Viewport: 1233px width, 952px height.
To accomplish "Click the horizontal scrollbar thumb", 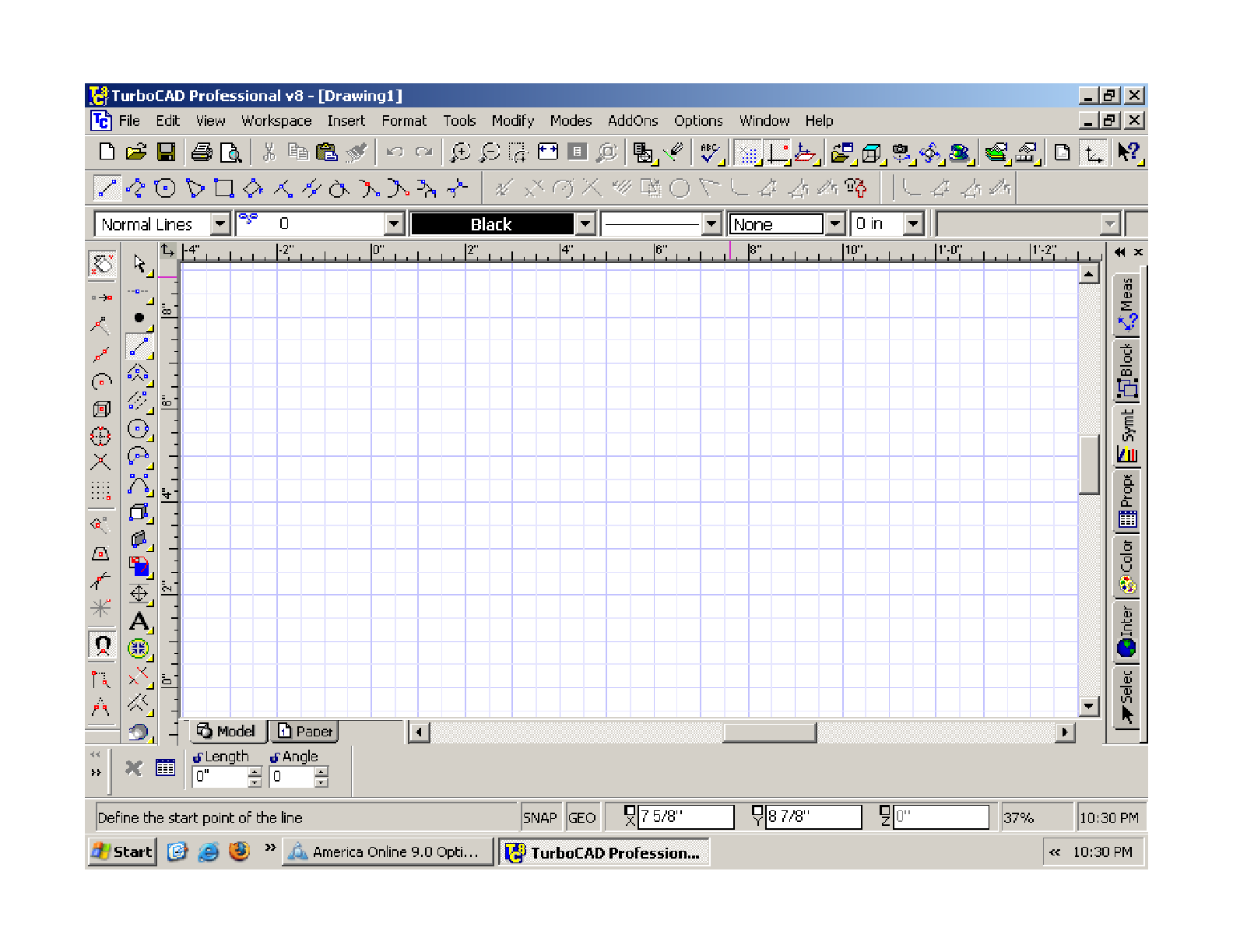I will [769, 732].
